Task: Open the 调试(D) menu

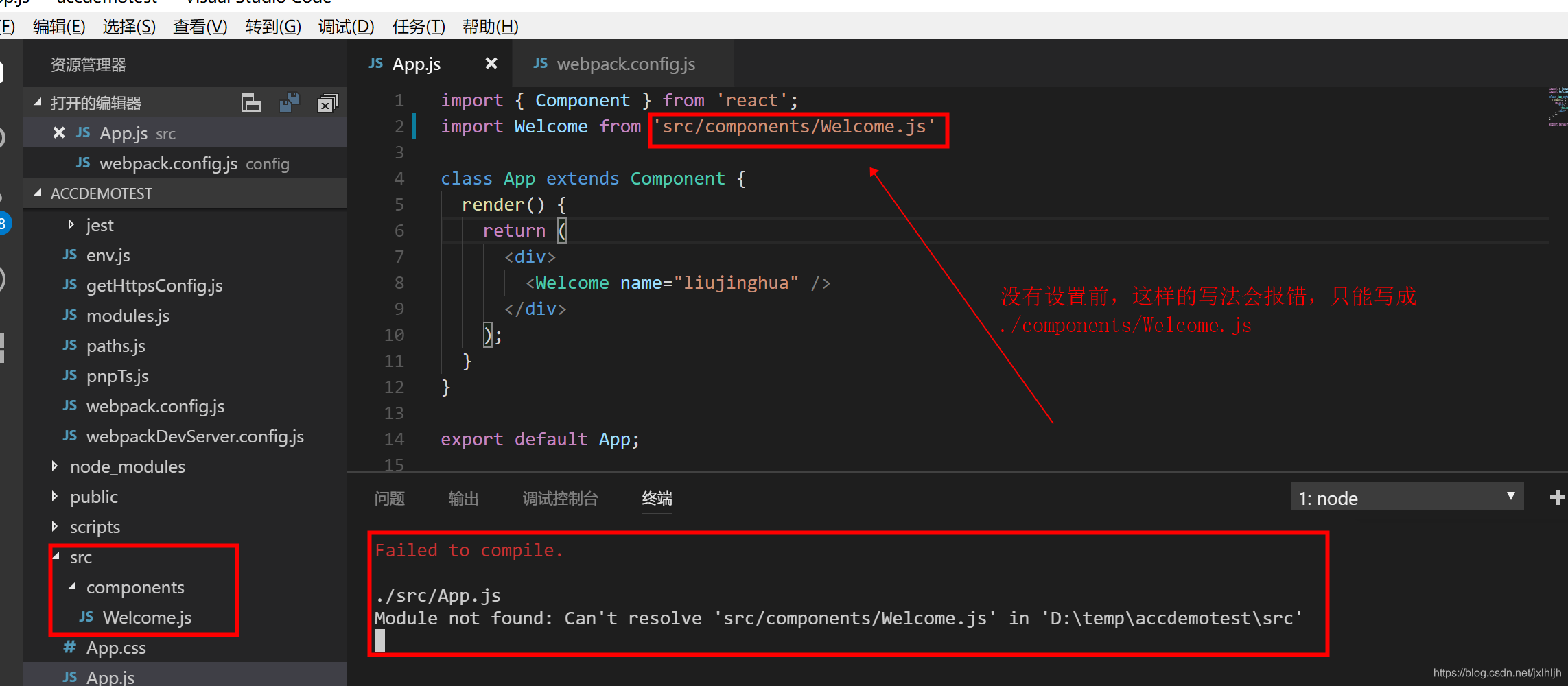Action: click(x=346, y=27)
